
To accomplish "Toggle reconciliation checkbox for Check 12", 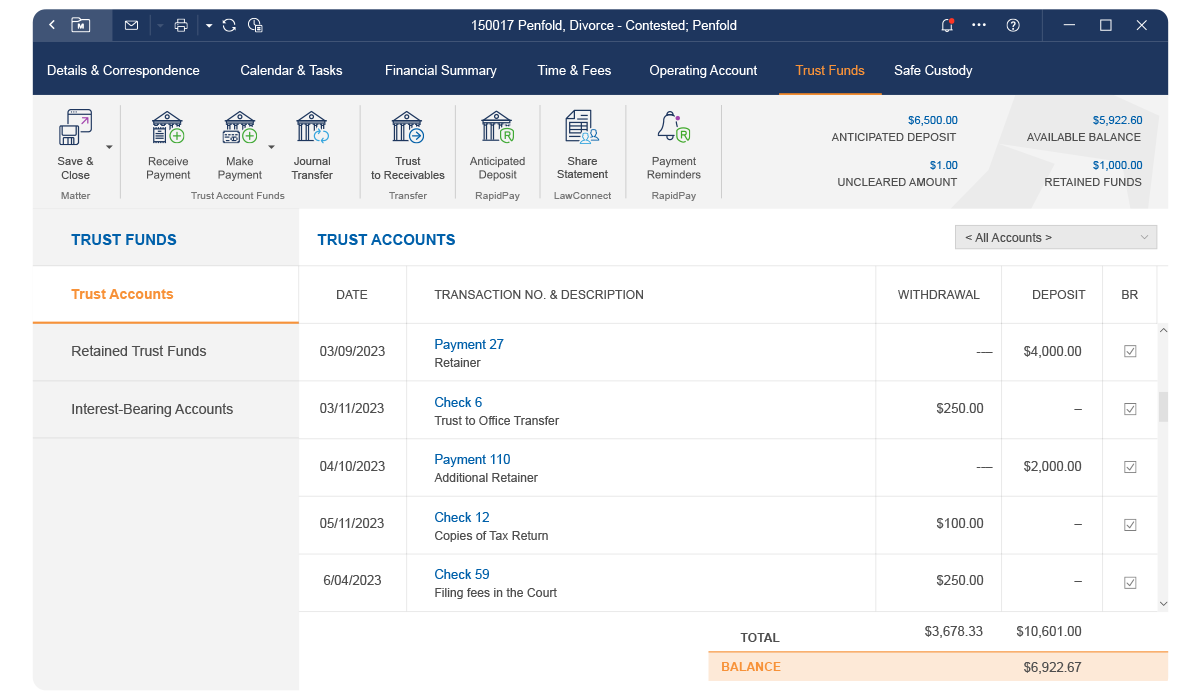I will 1130,524.
